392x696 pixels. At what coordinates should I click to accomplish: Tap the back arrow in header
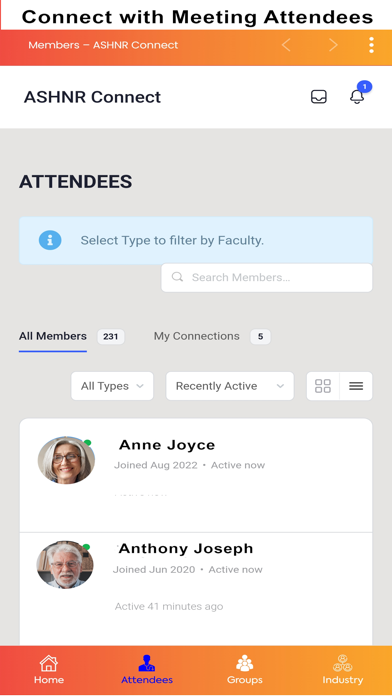click(x=286, y=45)
